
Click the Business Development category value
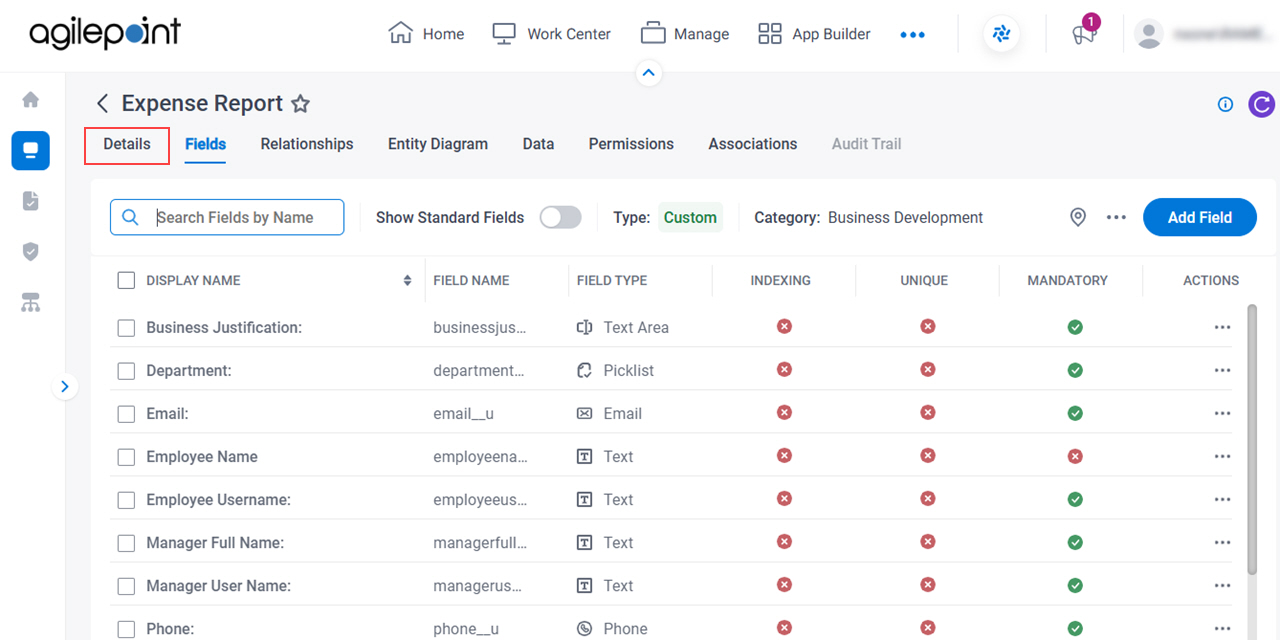point(905,217)
